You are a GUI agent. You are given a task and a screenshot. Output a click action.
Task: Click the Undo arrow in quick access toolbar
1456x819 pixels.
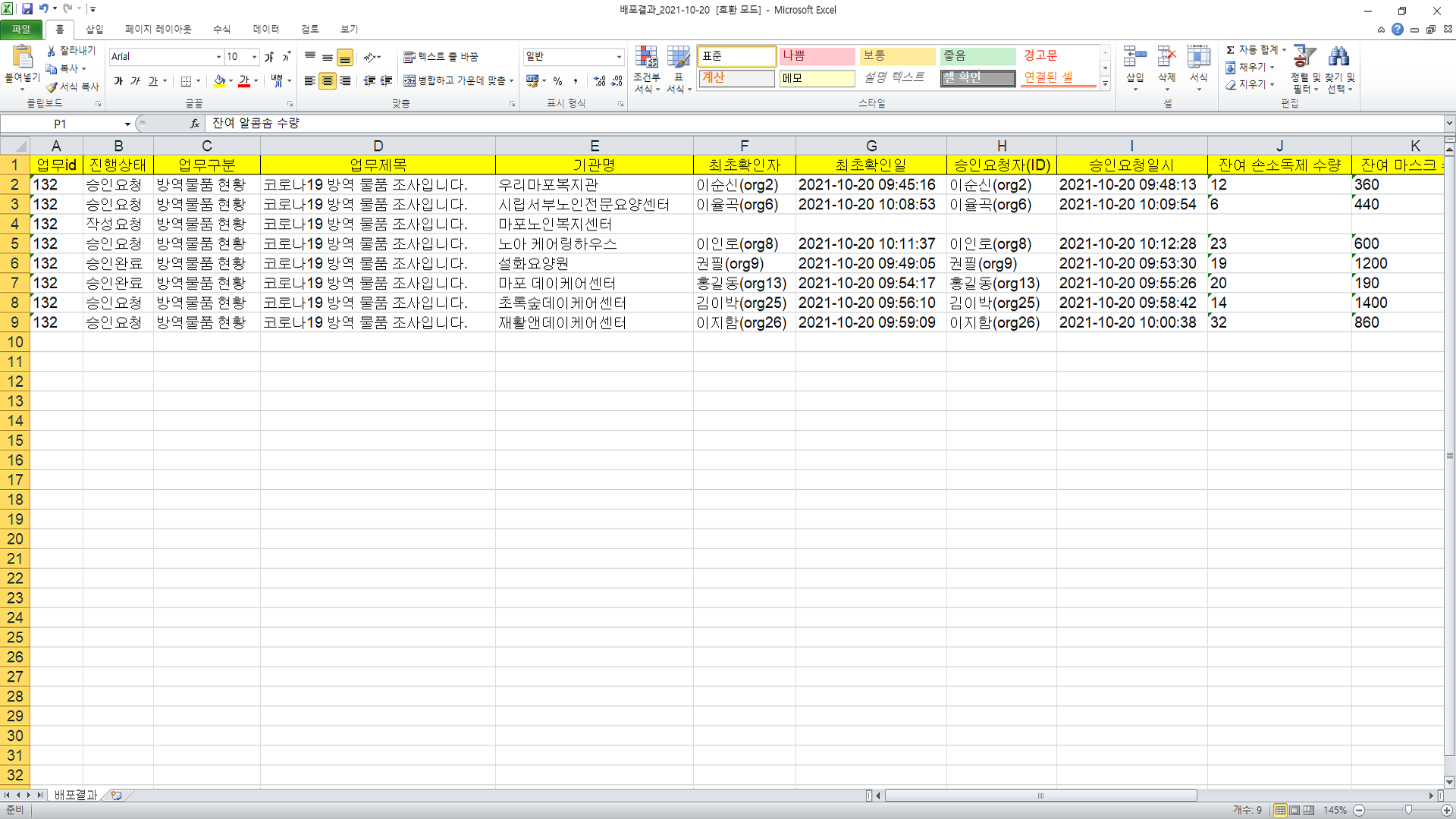[x=44, y=9]
